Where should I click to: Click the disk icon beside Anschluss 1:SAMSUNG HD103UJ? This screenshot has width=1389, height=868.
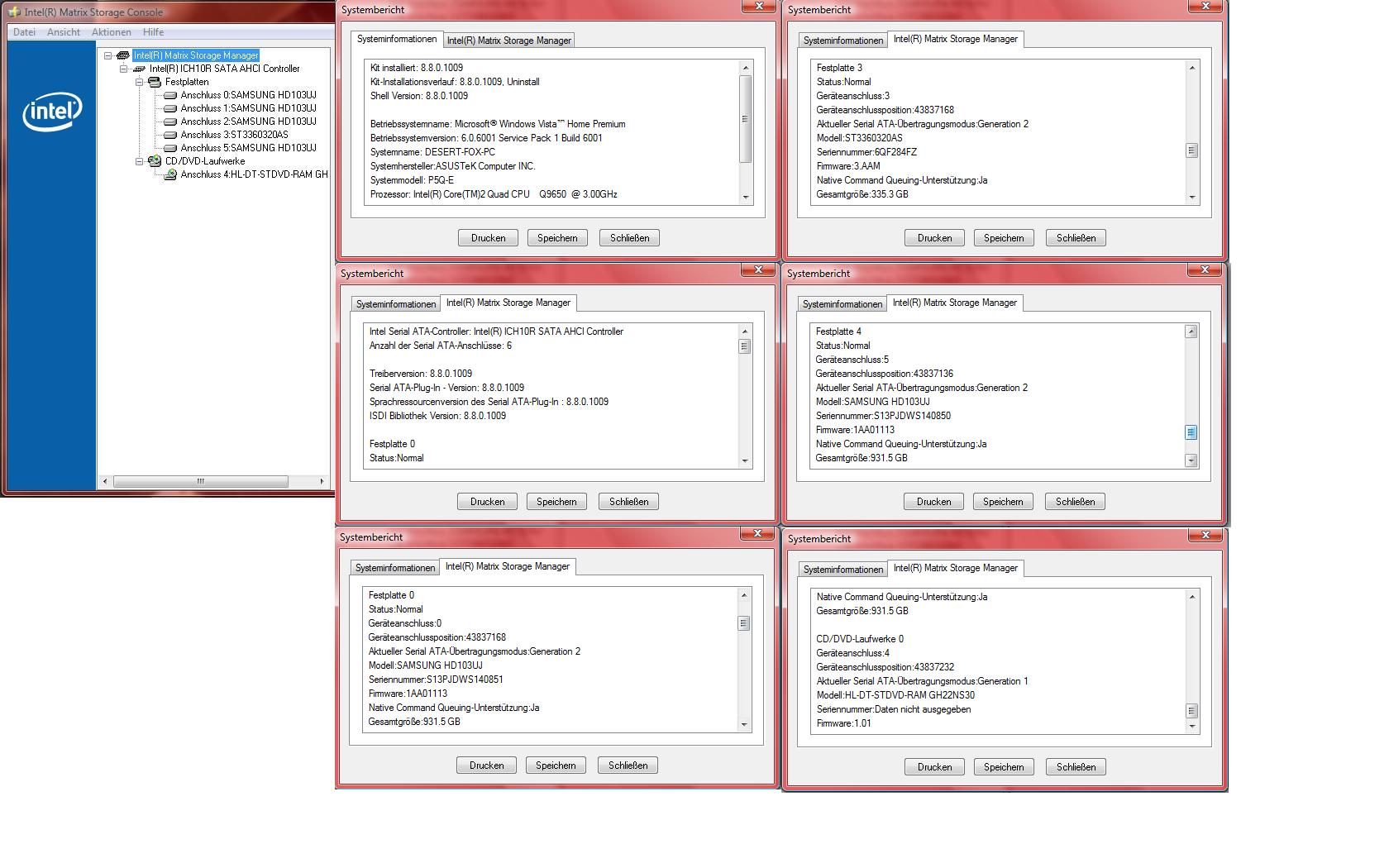(170, 108)
